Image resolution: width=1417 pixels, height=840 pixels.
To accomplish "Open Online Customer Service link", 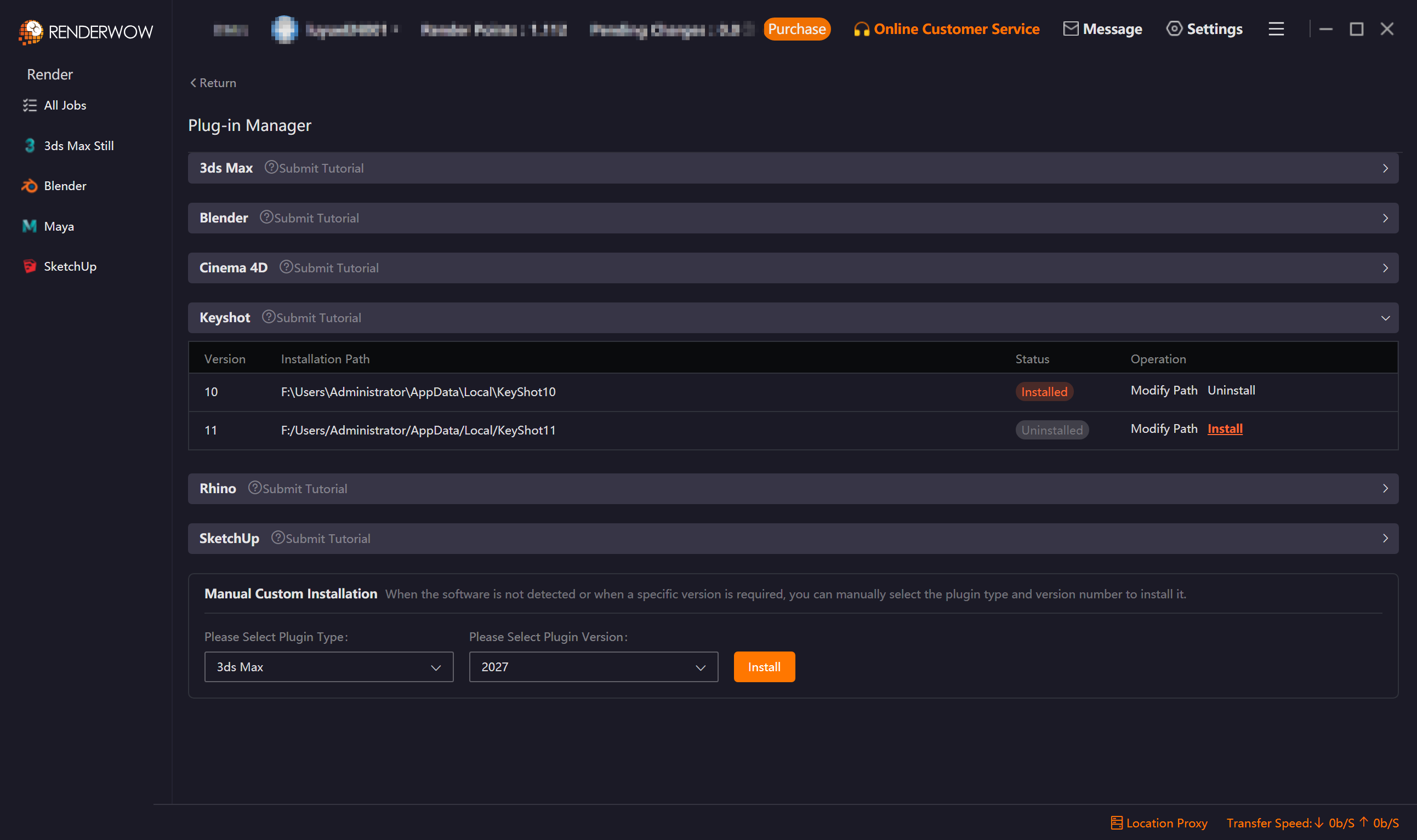I will [x=956, y=29].
